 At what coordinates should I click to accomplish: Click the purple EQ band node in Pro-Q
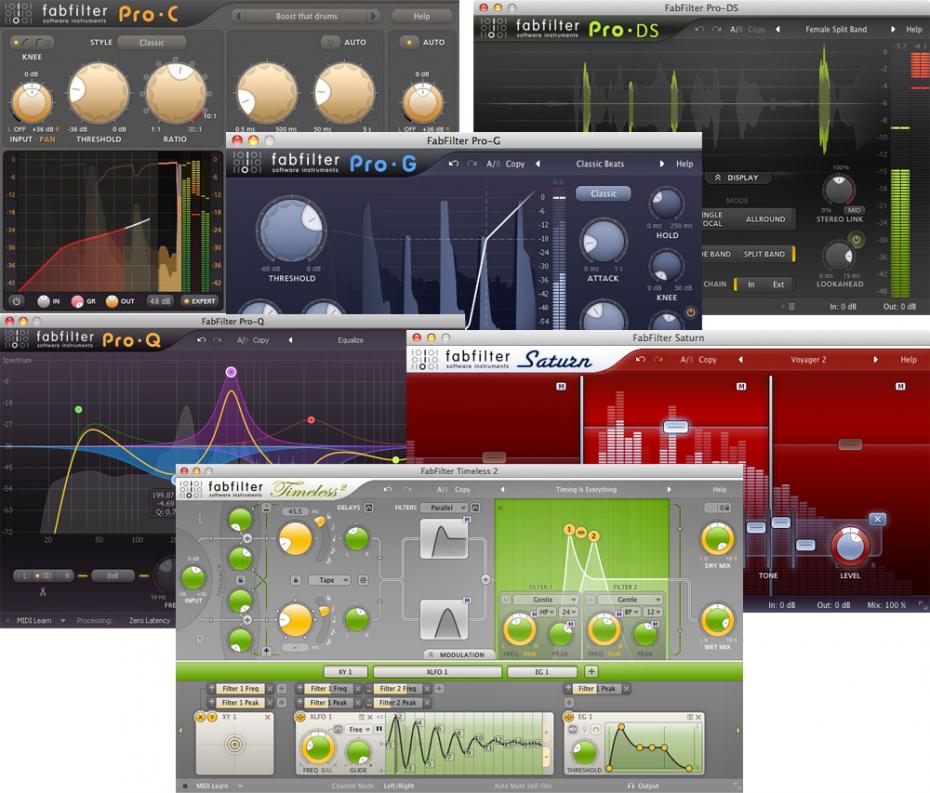(x=231, y=372)
